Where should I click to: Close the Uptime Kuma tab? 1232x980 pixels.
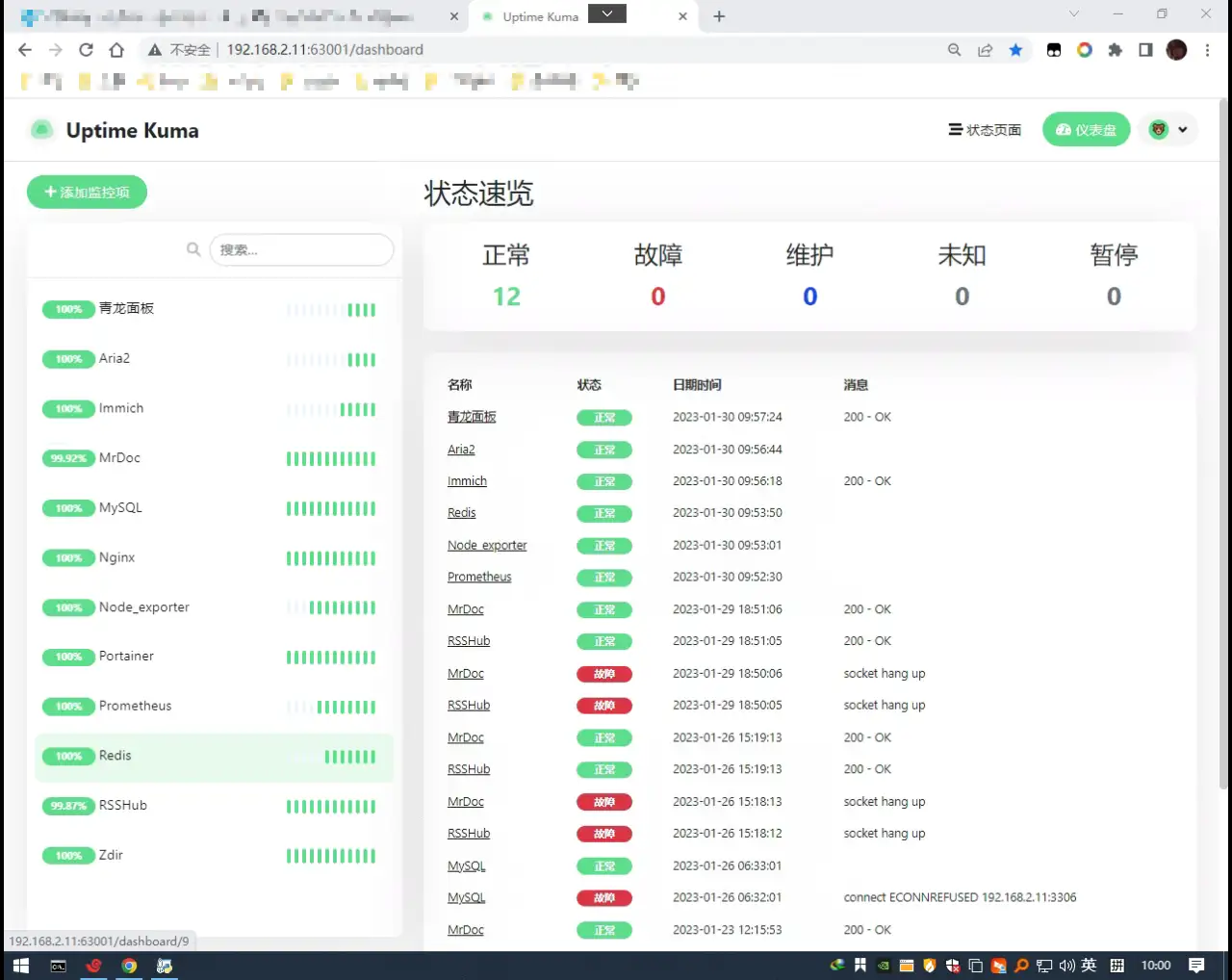point(682,16)
